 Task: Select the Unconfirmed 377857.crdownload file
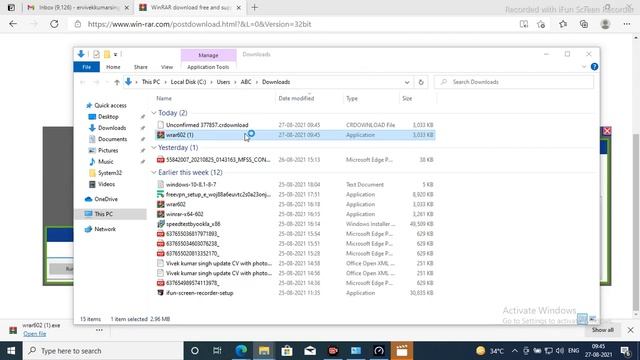(x=296, y=125)
